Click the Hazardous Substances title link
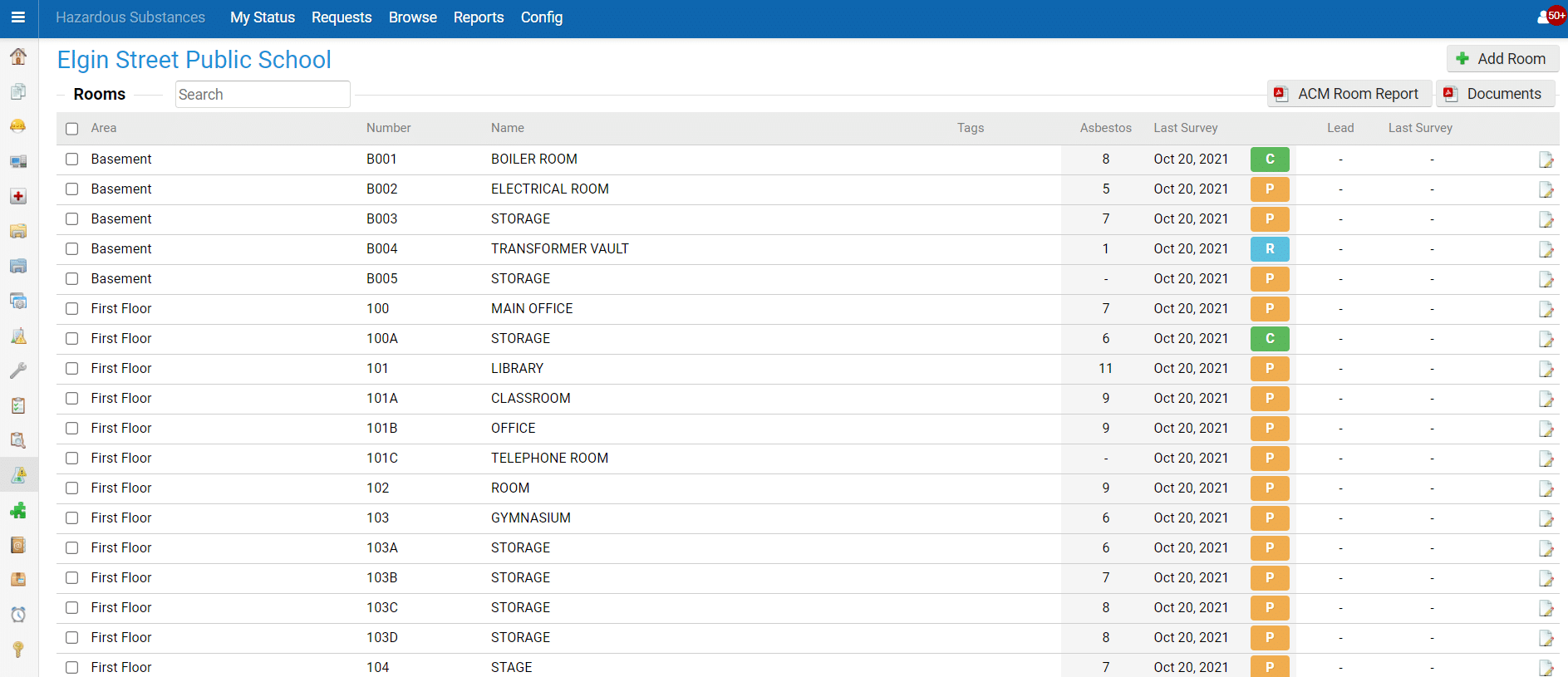This screenshot has width=1568, height=677. (130, 17)
